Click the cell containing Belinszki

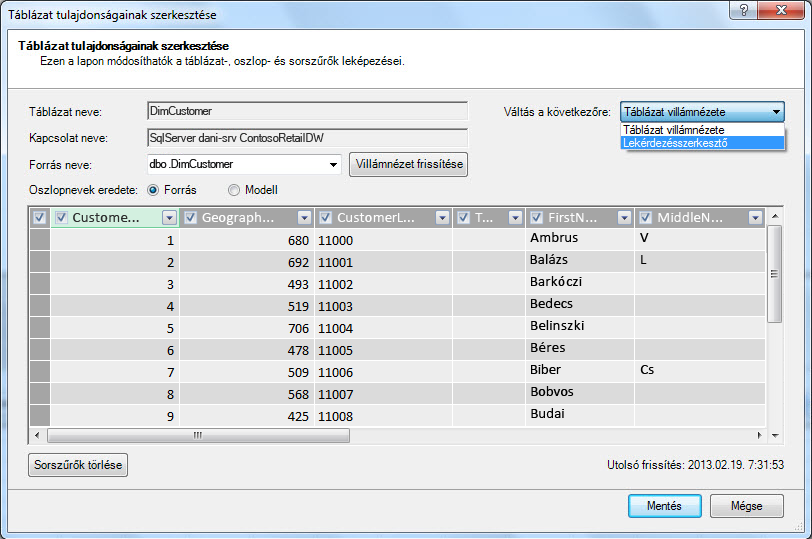click(579, 326)
